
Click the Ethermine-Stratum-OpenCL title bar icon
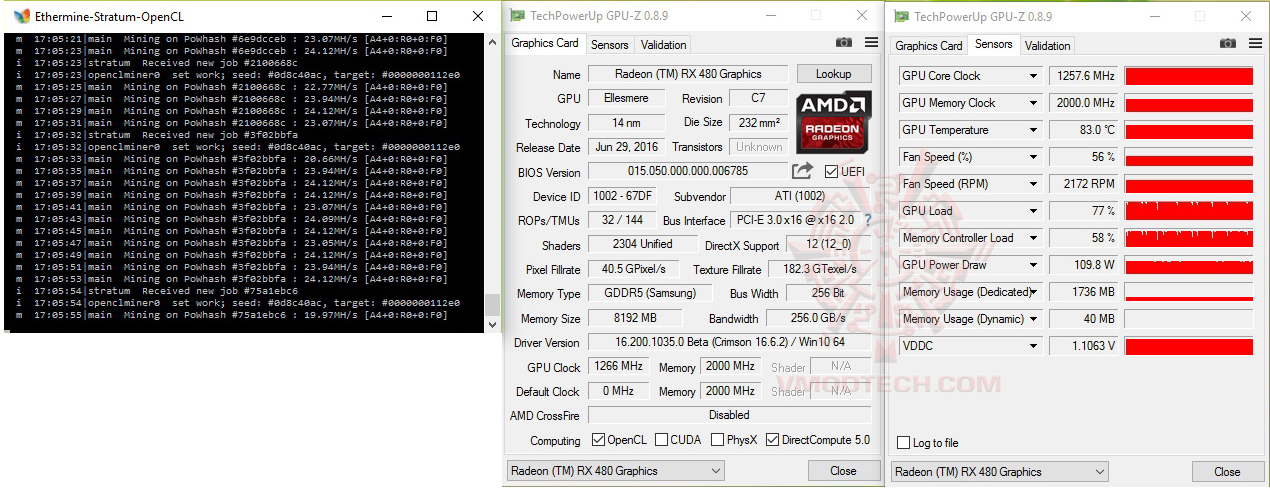[22, 16]
